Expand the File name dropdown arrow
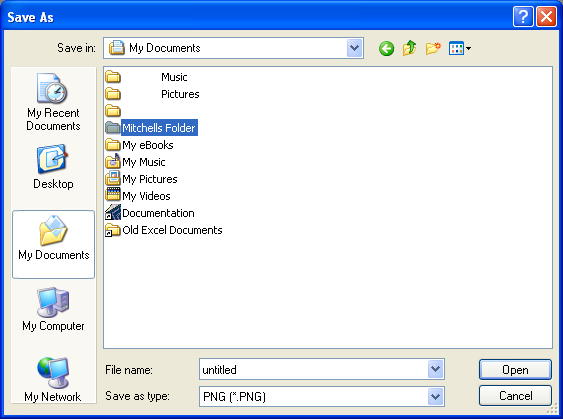The height and width of the screenshot is (419, 563). tap(436, 369)
